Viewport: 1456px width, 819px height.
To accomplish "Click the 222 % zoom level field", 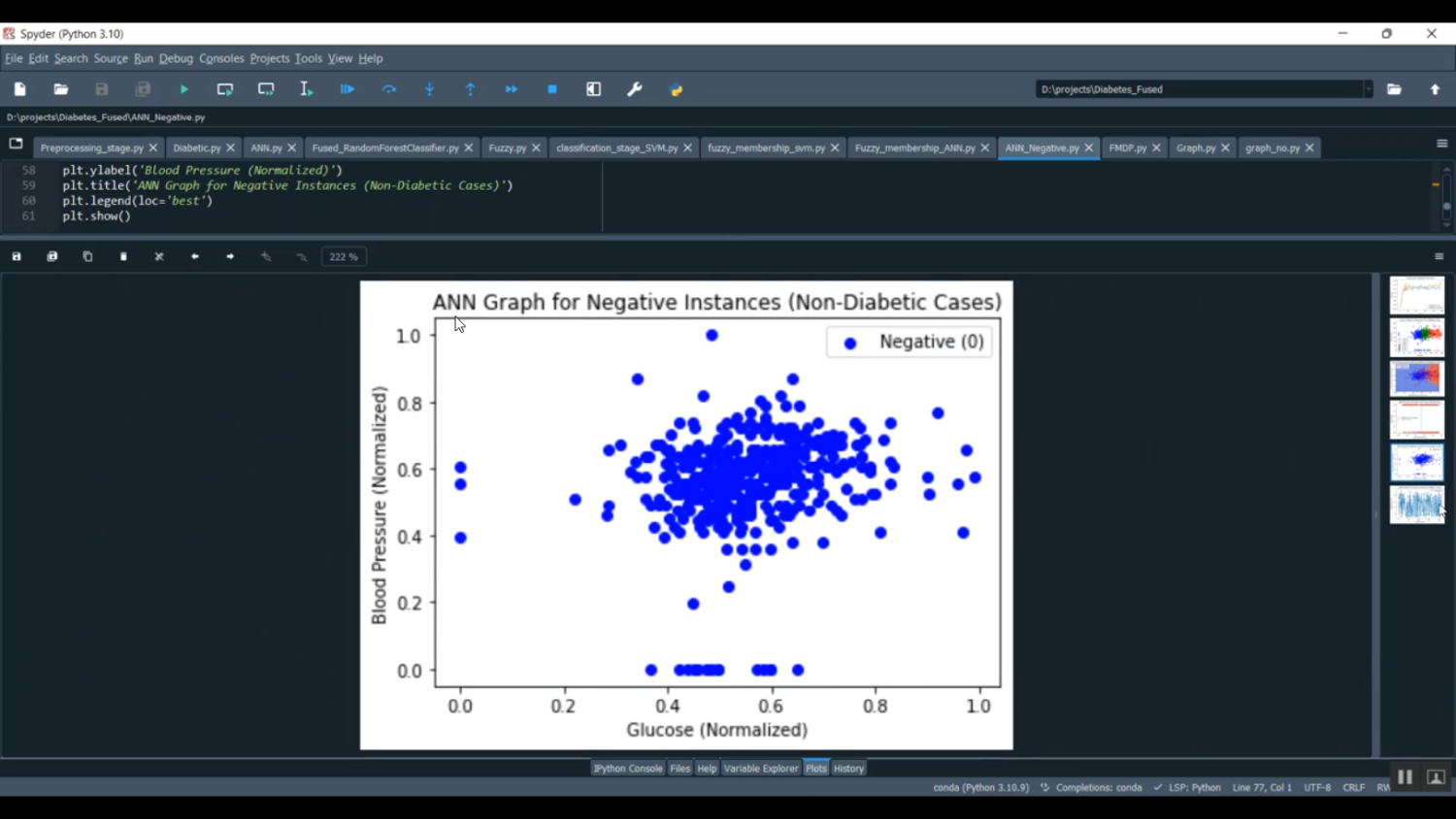I will 344,257.
